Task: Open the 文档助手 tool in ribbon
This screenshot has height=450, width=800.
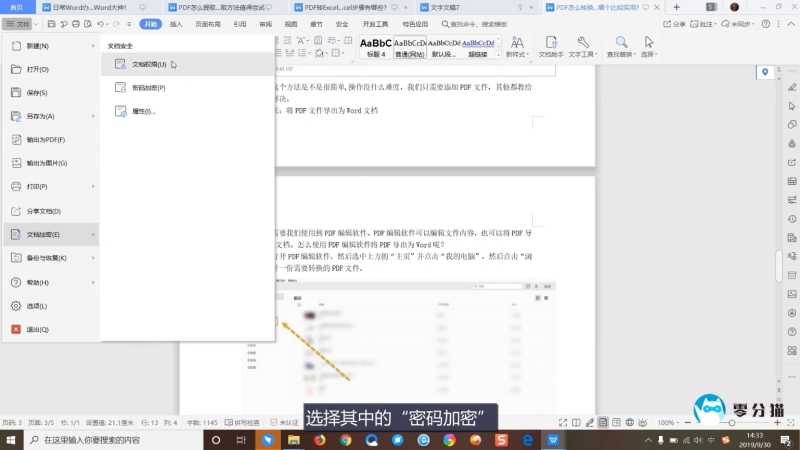Action: point(551,47)
